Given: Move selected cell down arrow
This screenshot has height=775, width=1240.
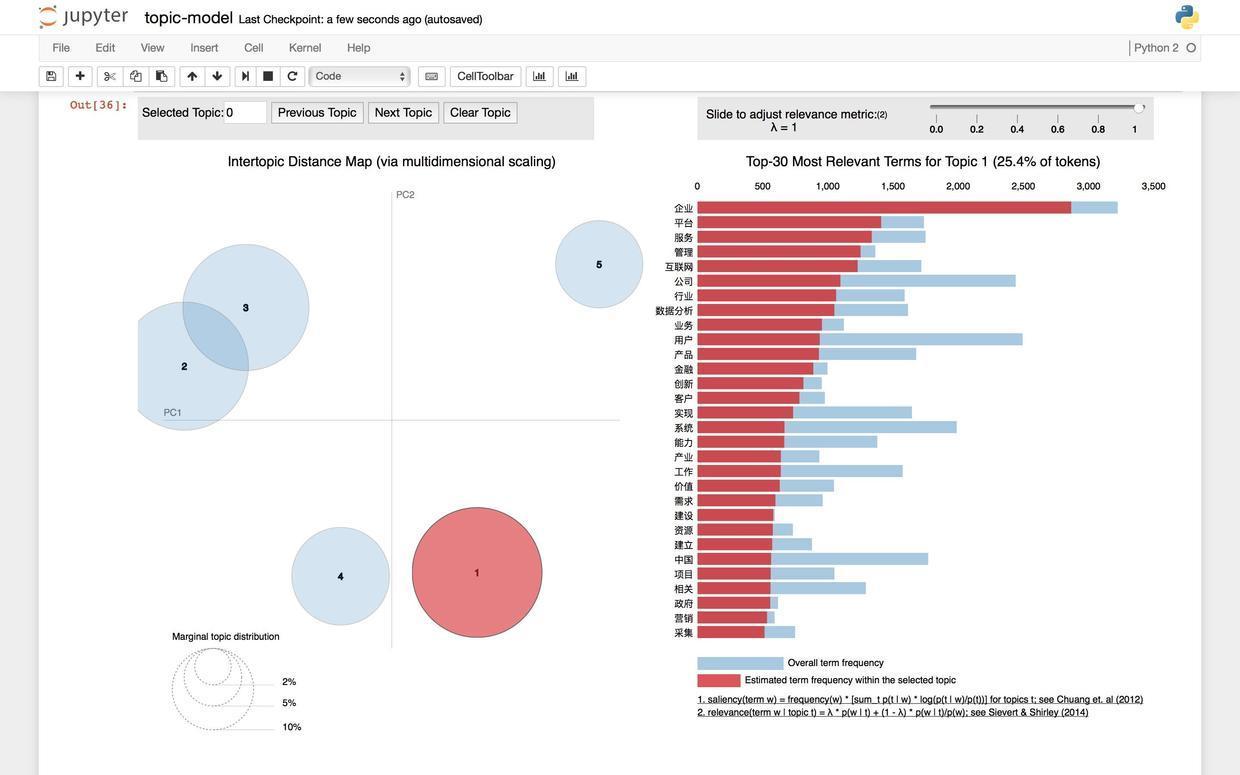Looking at the screenshot, I should click(217, 77).
